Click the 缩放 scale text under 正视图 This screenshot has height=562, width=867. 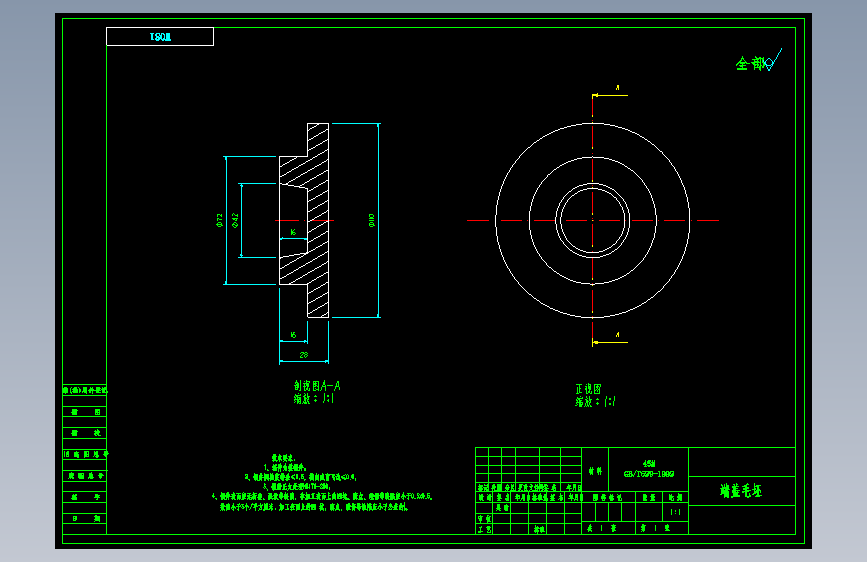tap(595, 402)
